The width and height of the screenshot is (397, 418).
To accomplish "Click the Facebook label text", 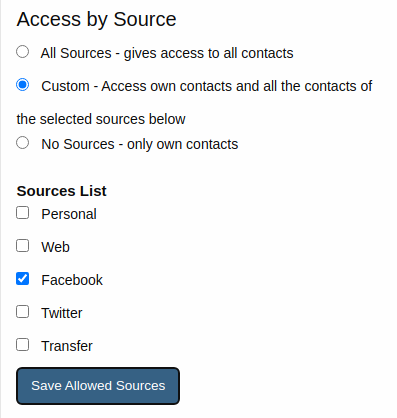I will (x=72, y=280).
